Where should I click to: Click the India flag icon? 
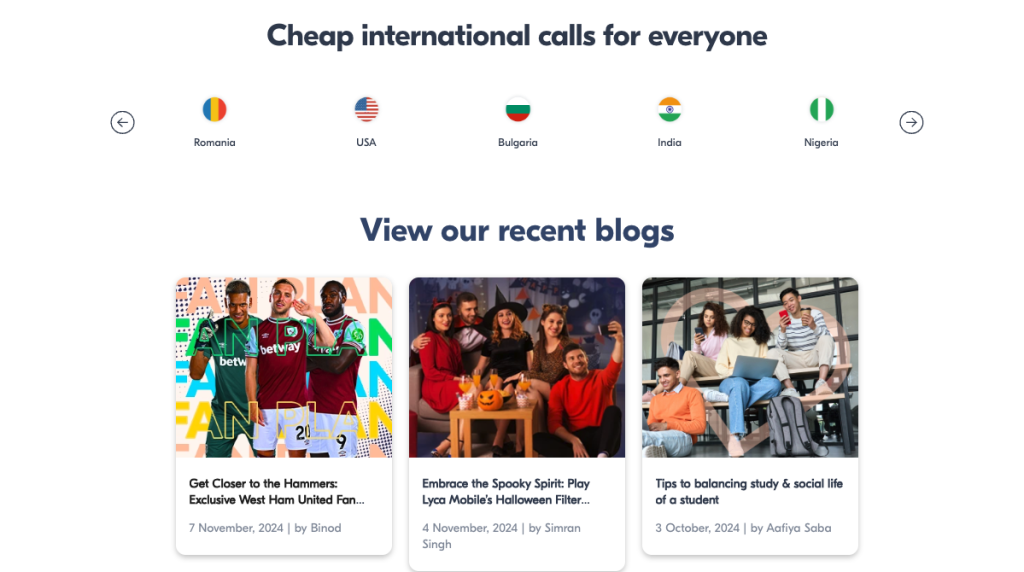point(670,109)
